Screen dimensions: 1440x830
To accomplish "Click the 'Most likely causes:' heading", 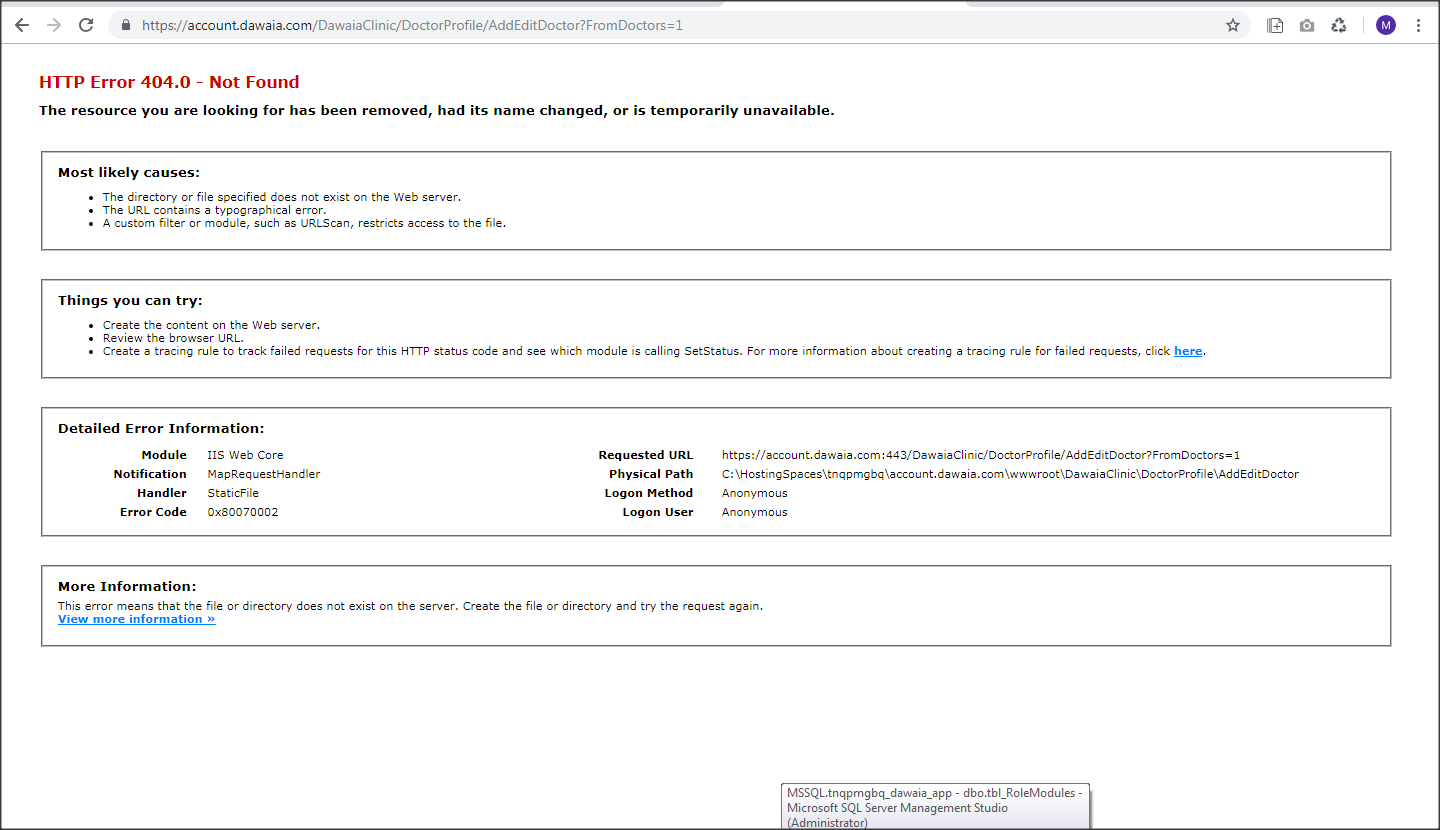I will coord(129,172).
